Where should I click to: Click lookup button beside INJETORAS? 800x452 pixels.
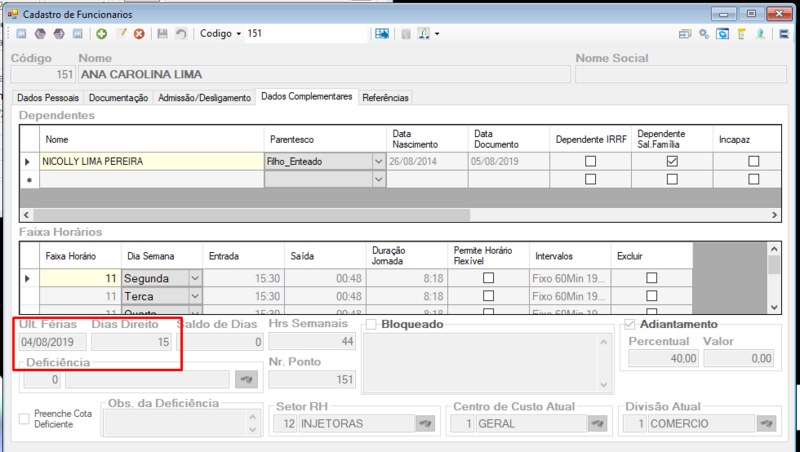426,423
